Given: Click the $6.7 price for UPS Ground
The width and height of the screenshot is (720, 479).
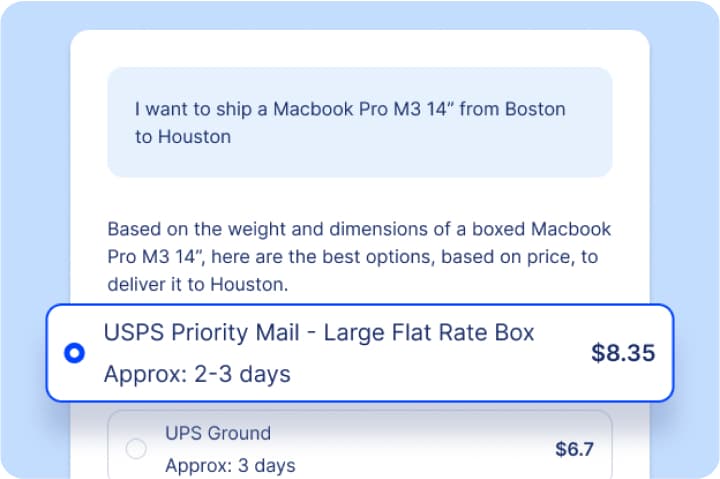Looking at the screenshot, I should coord(574,449).
